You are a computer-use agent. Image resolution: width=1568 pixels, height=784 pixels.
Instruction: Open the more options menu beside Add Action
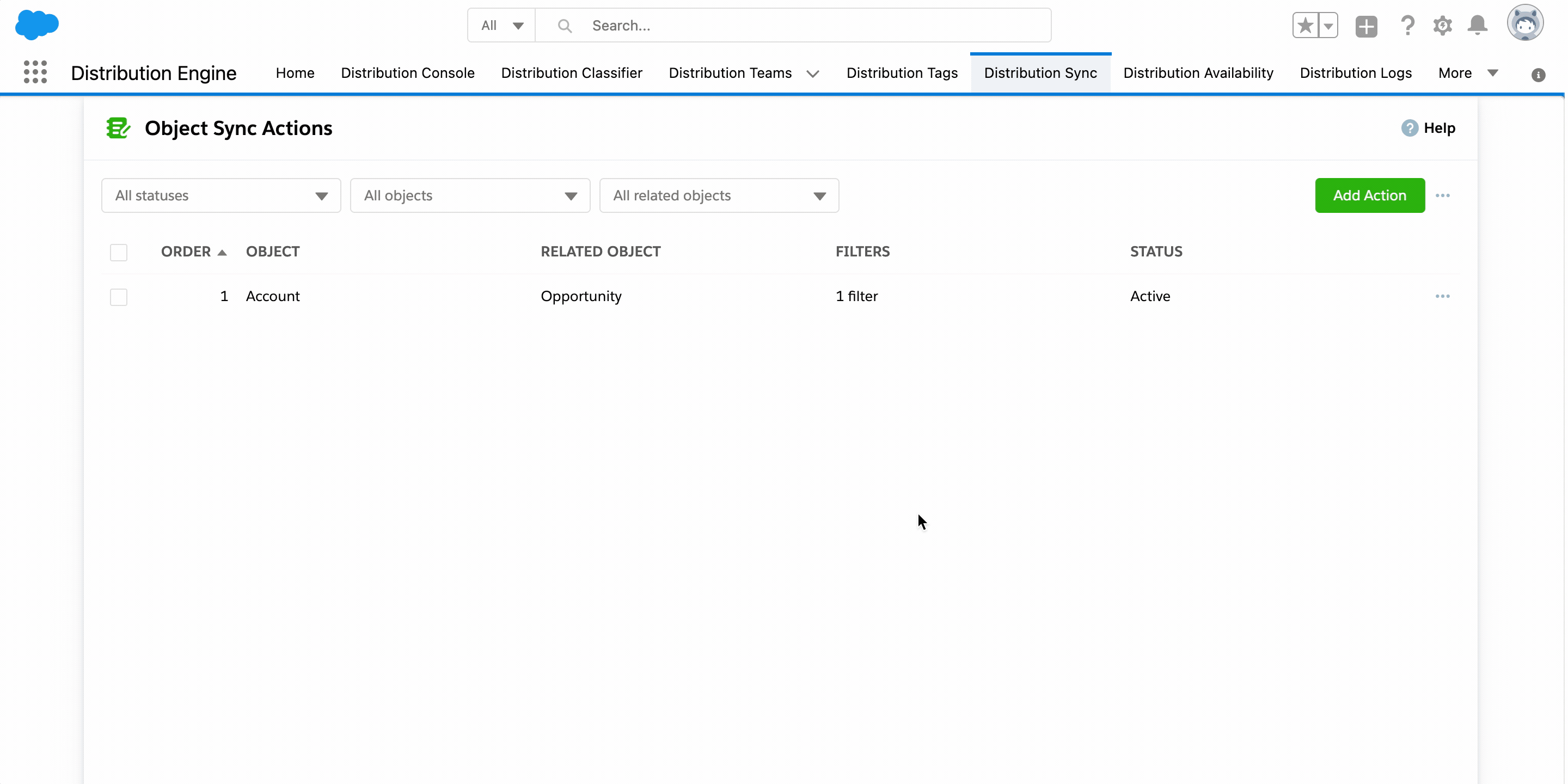pos(1442,195)
